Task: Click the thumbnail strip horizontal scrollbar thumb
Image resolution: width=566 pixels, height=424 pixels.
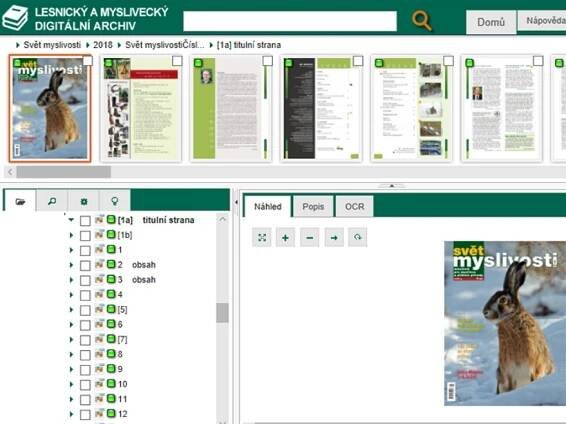Action: (x=64, y=172)
